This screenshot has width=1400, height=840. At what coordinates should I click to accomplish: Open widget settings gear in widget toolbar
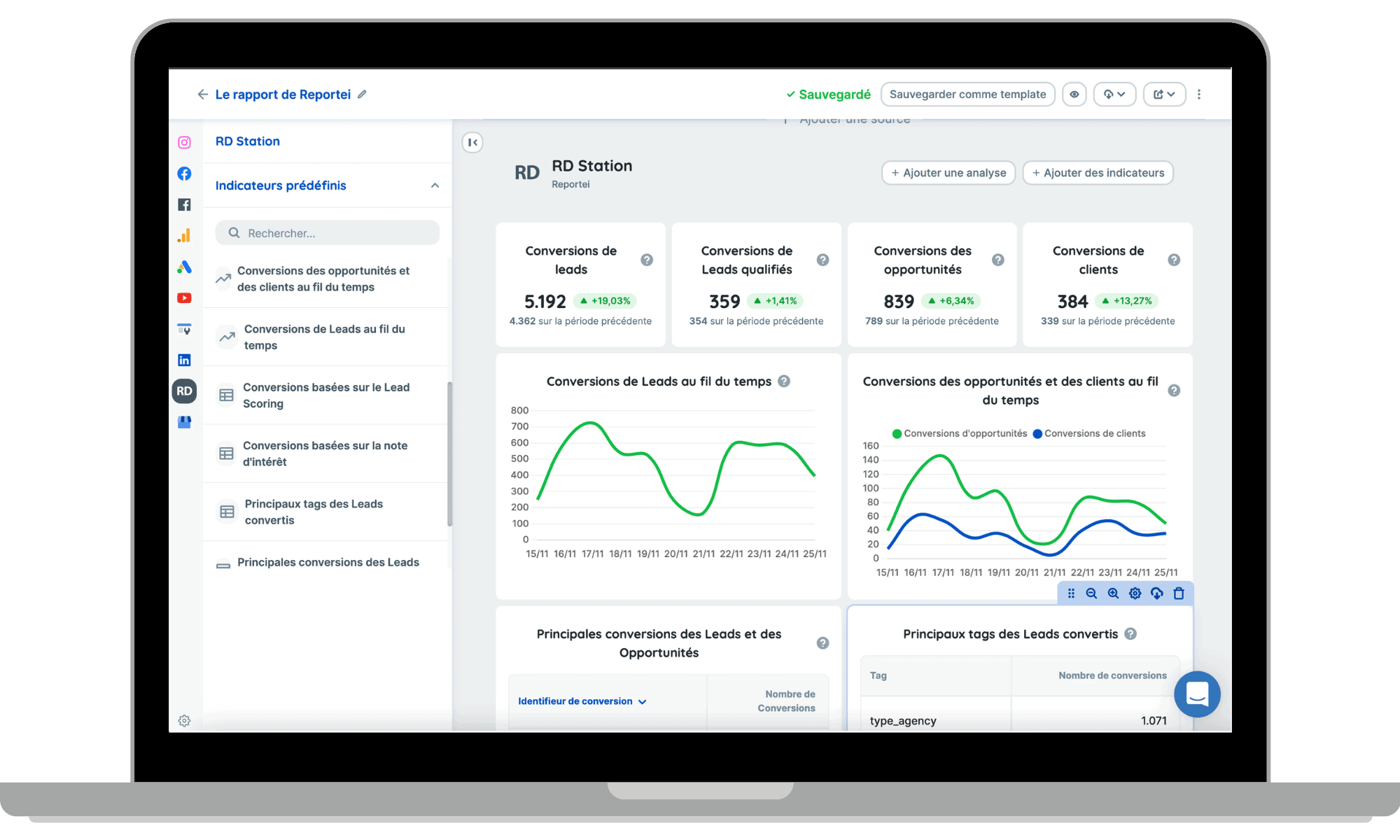(1135, 594)
